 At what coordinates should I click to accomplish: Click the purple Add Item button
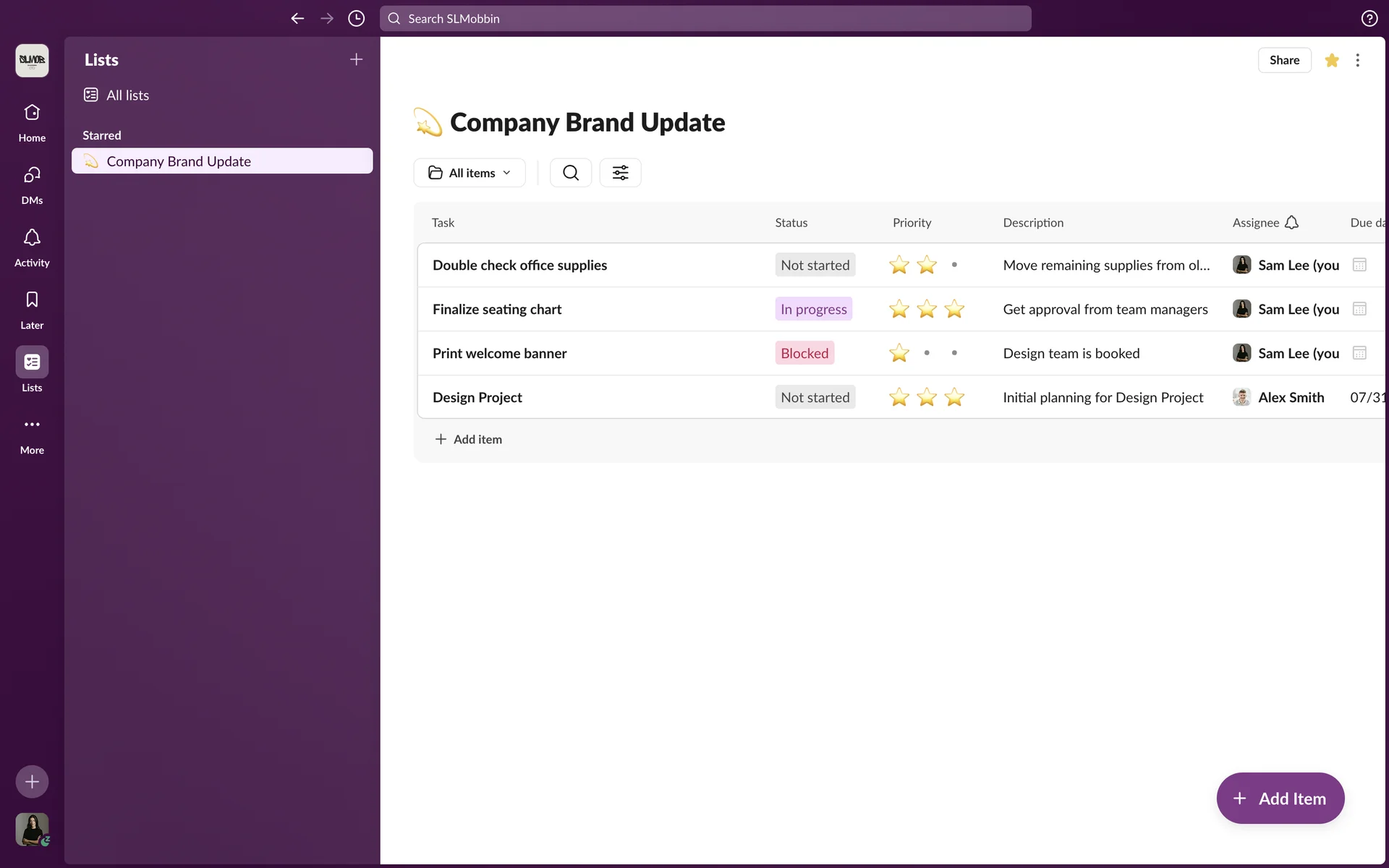pyautogui.click(x=1280, y=799)
